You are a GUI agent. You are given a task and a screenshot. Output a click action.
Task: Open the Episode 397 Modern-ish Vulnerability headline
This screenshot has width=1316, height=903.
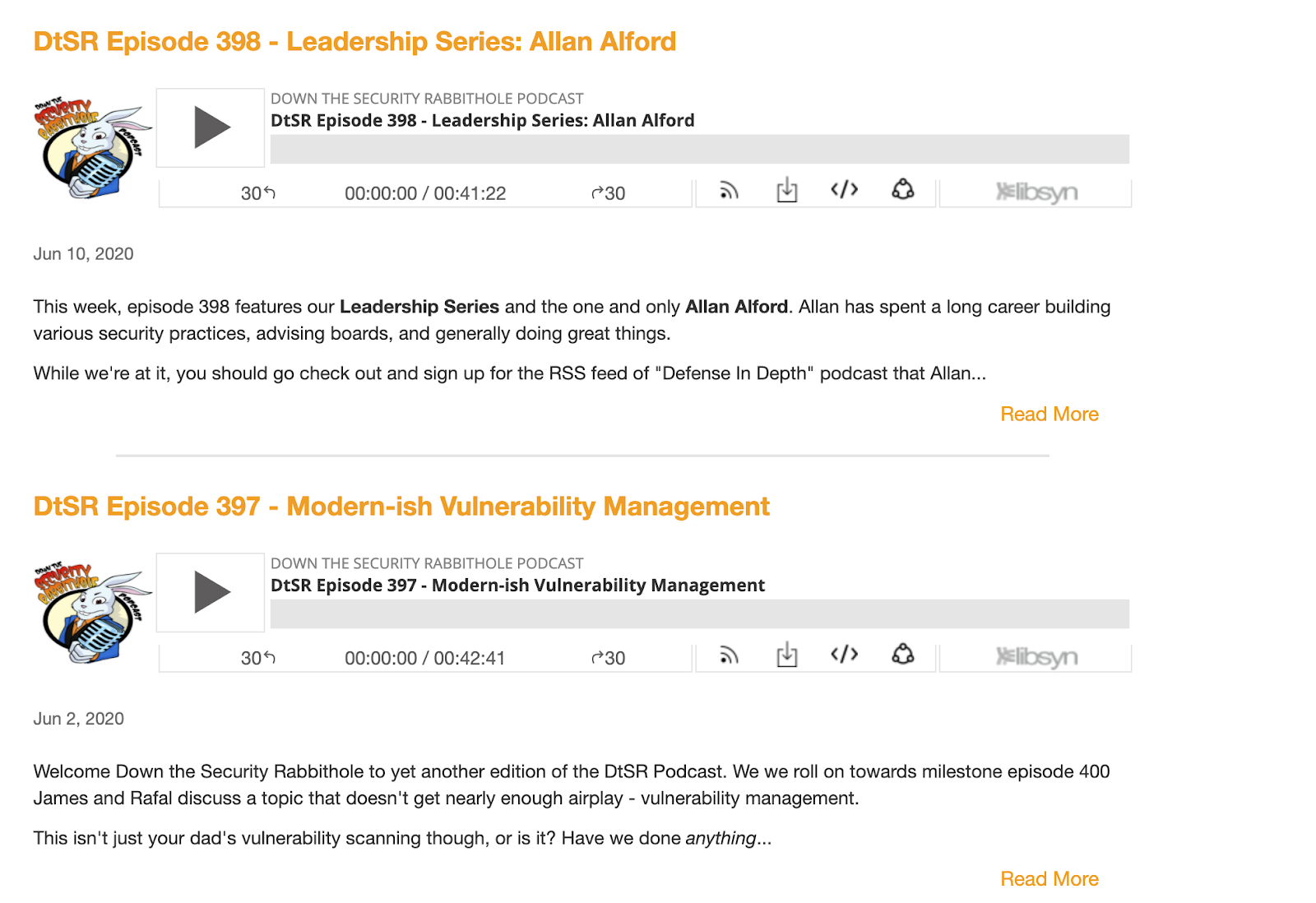coord(401,507)
